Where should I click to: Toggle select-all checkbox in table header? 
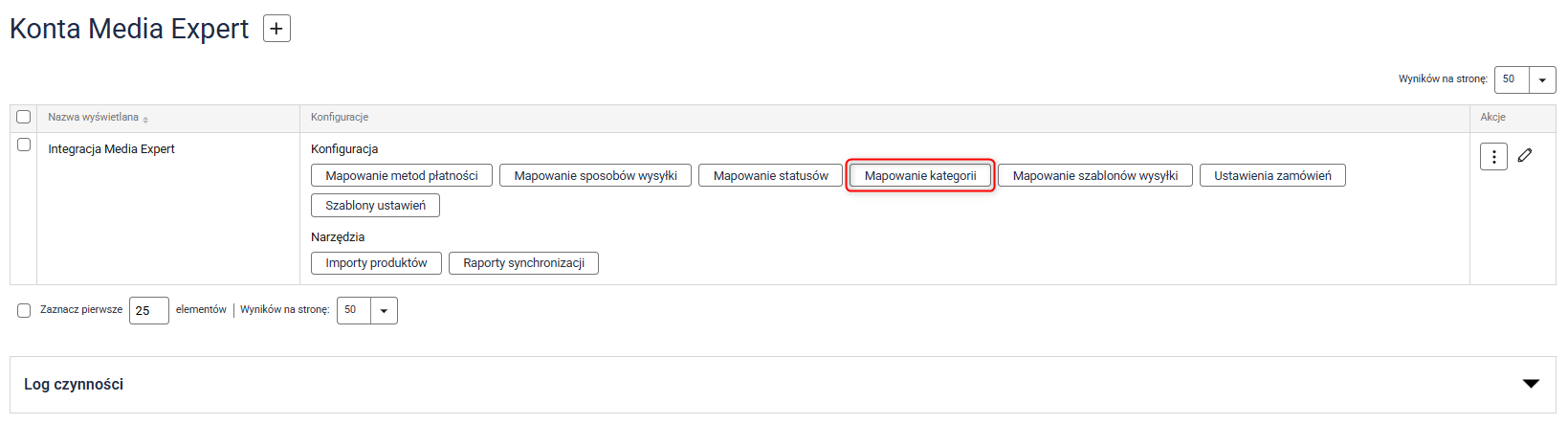tap(24, 117)
